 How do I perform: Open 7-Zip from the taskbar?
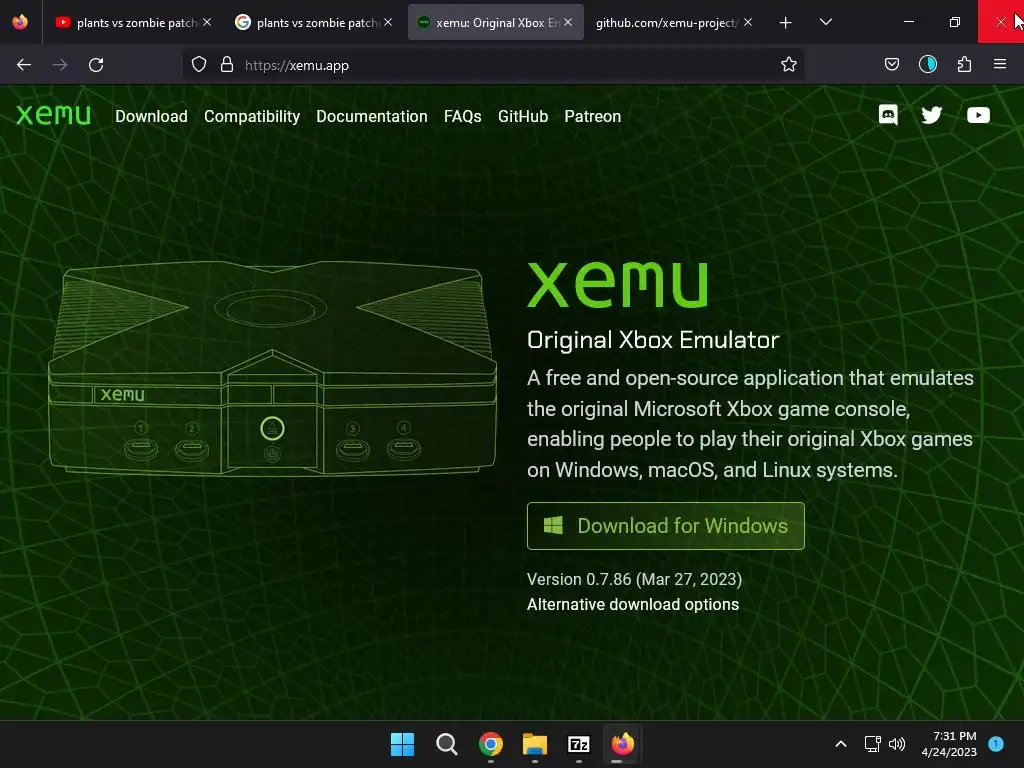coord(579,744)
